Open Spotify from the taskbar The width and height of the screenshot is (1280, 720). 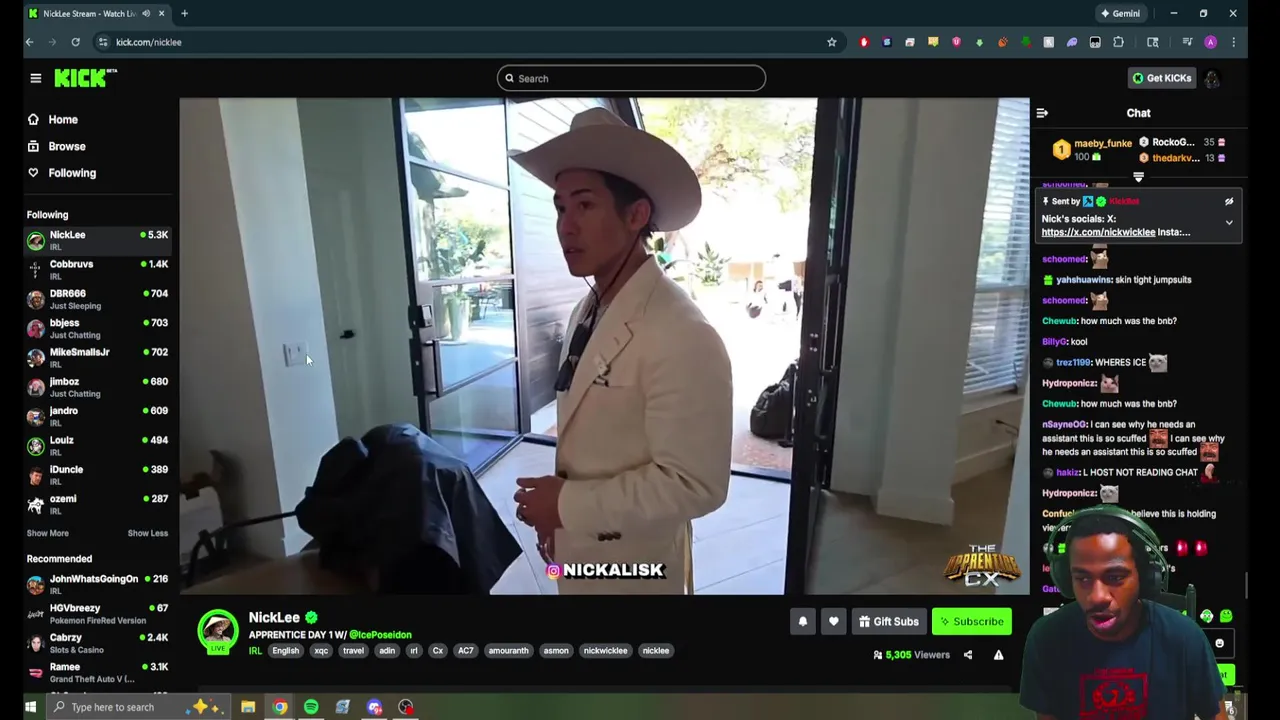(311, 707)
